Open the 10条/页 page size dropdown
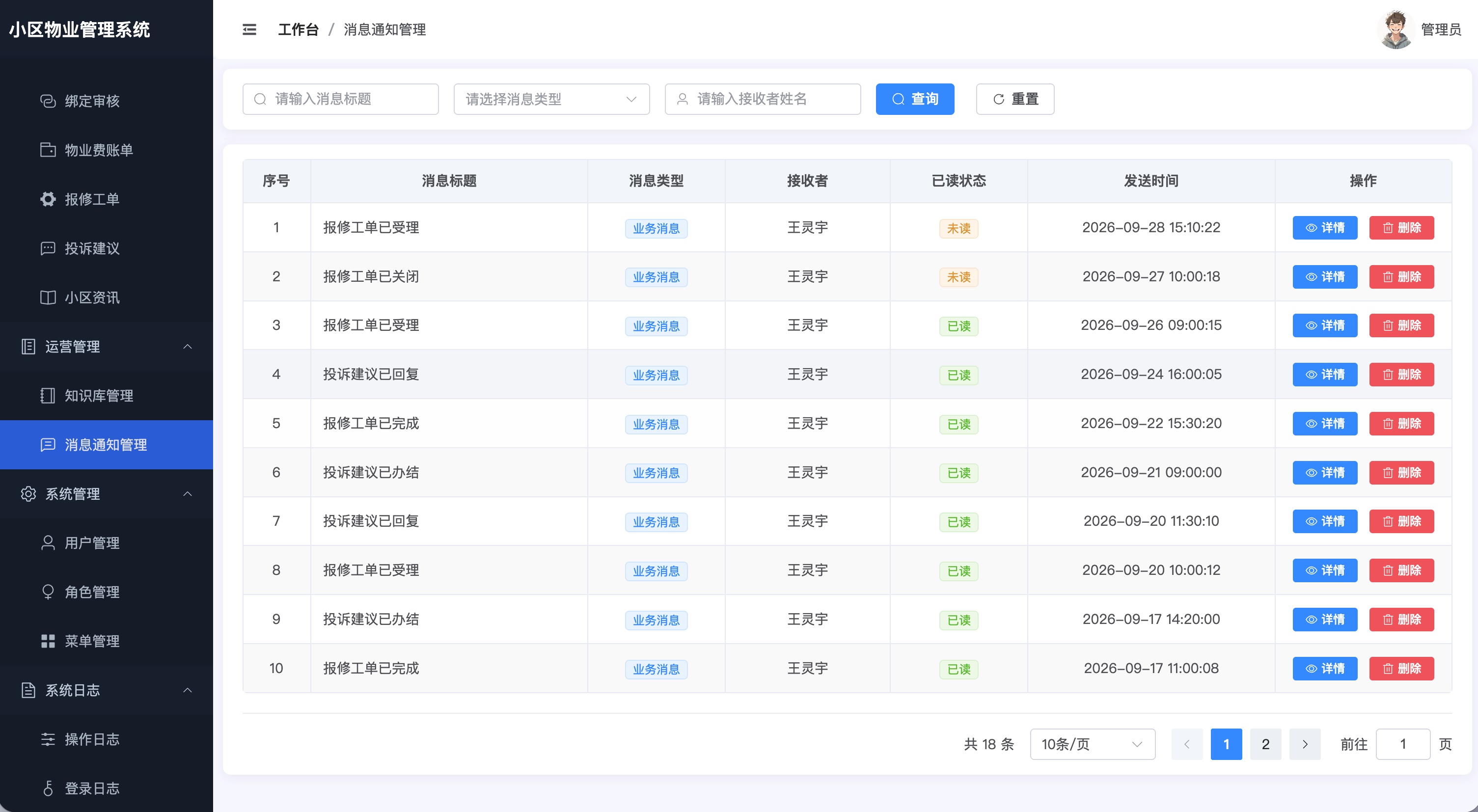The width and height of the screenshot is (1478, 812). [1093, 744]
